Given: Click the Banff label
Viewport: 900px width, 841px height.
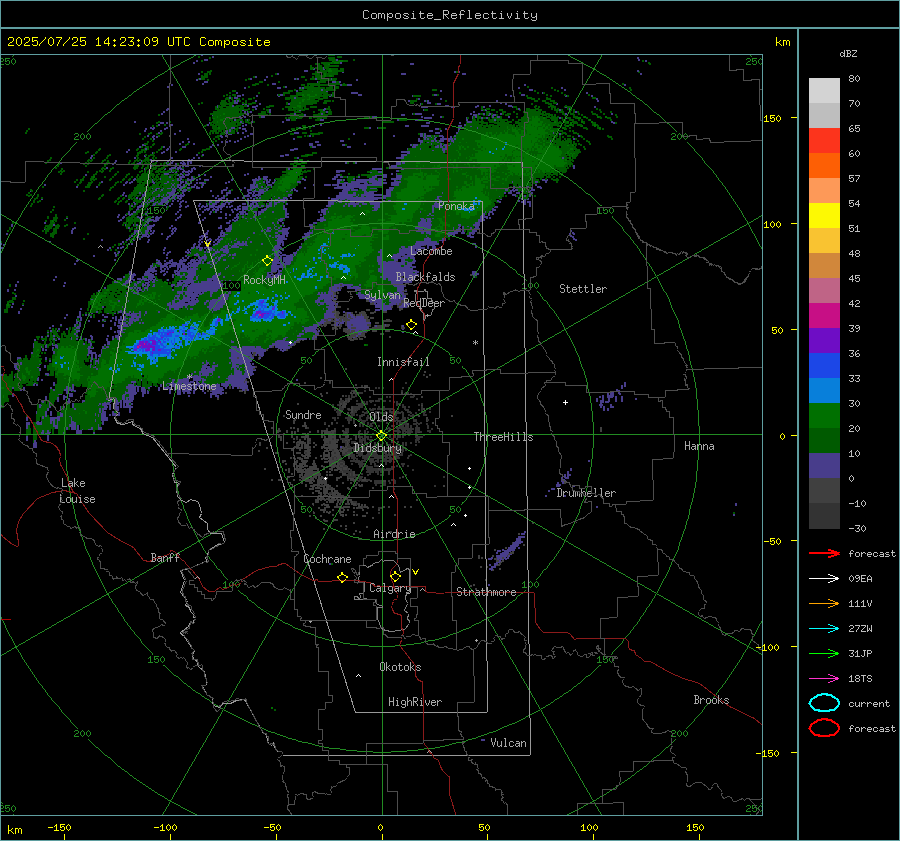Looking at the screenshot, I should (165, 558).
